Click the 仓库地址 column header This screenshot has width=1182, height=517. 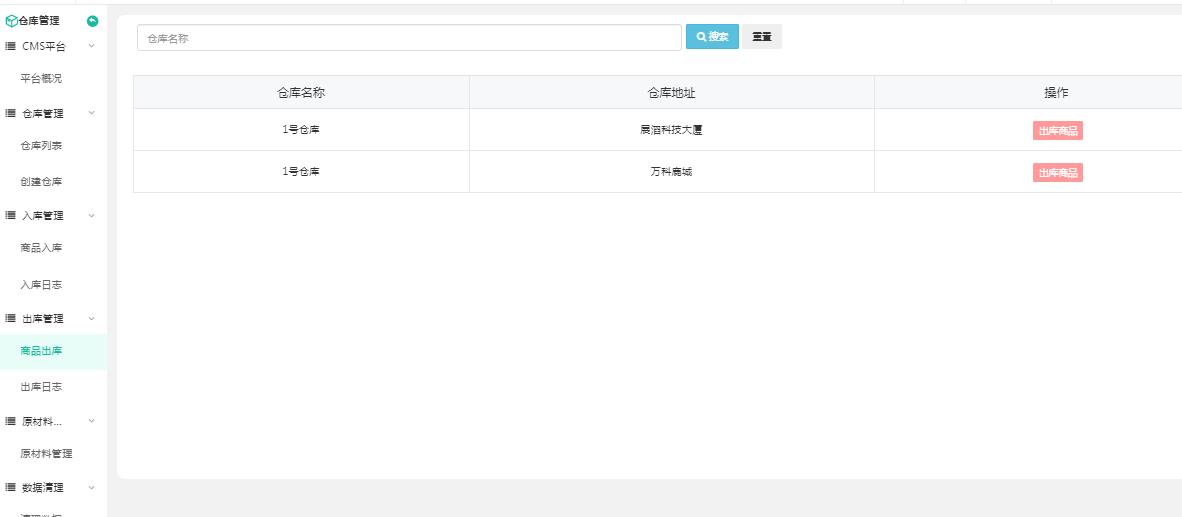[x=672, y=93]
